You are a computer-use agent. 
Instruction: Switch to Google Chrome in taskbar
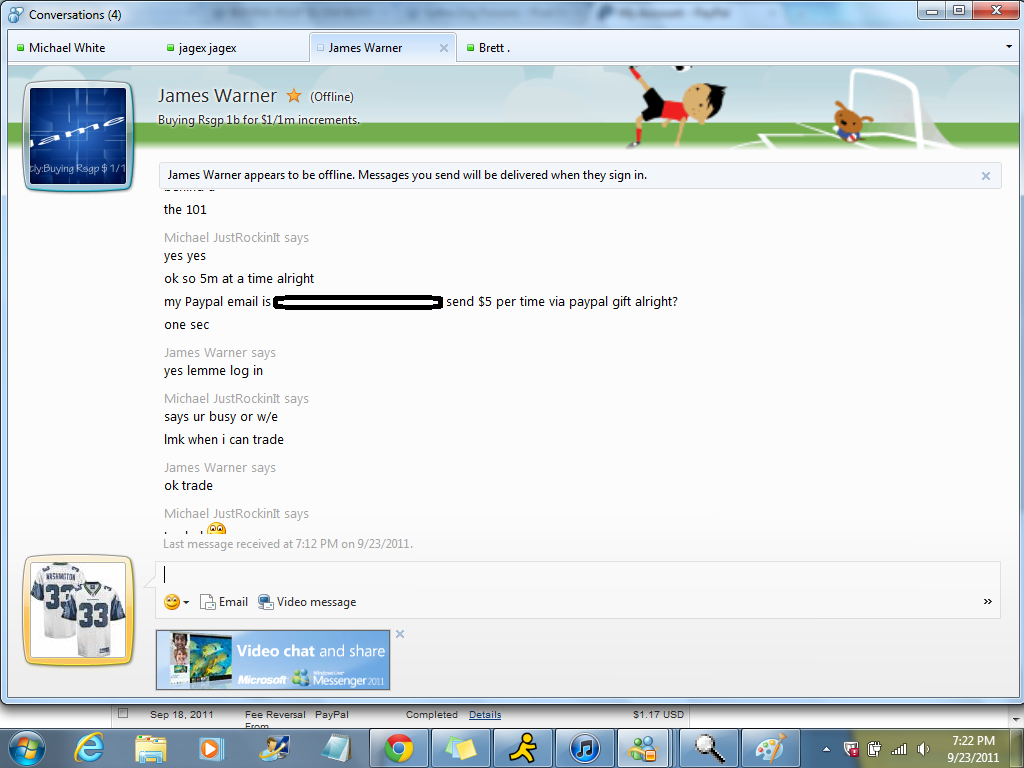click(x=398, y=748)
